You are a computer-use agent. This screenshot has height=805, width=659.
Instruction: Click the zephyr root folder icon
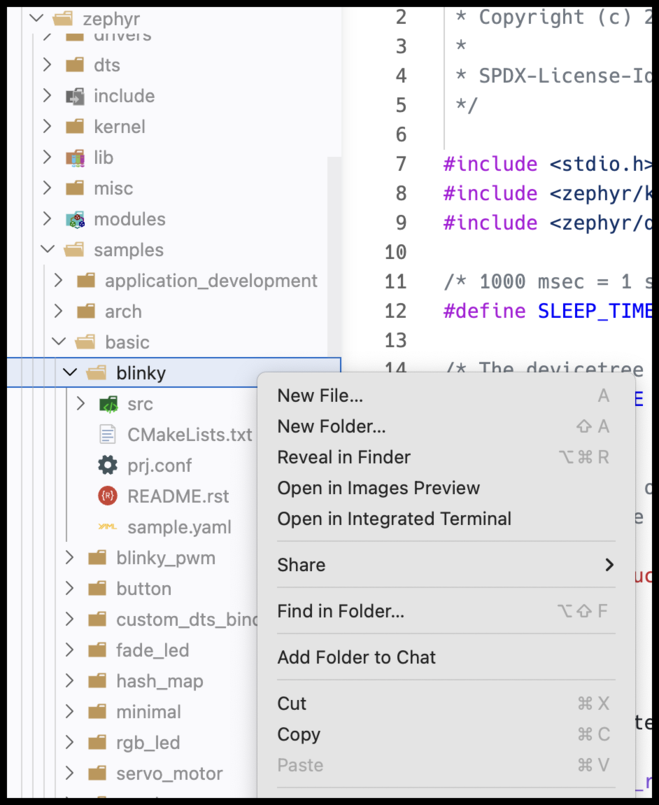tap(63, 19)
